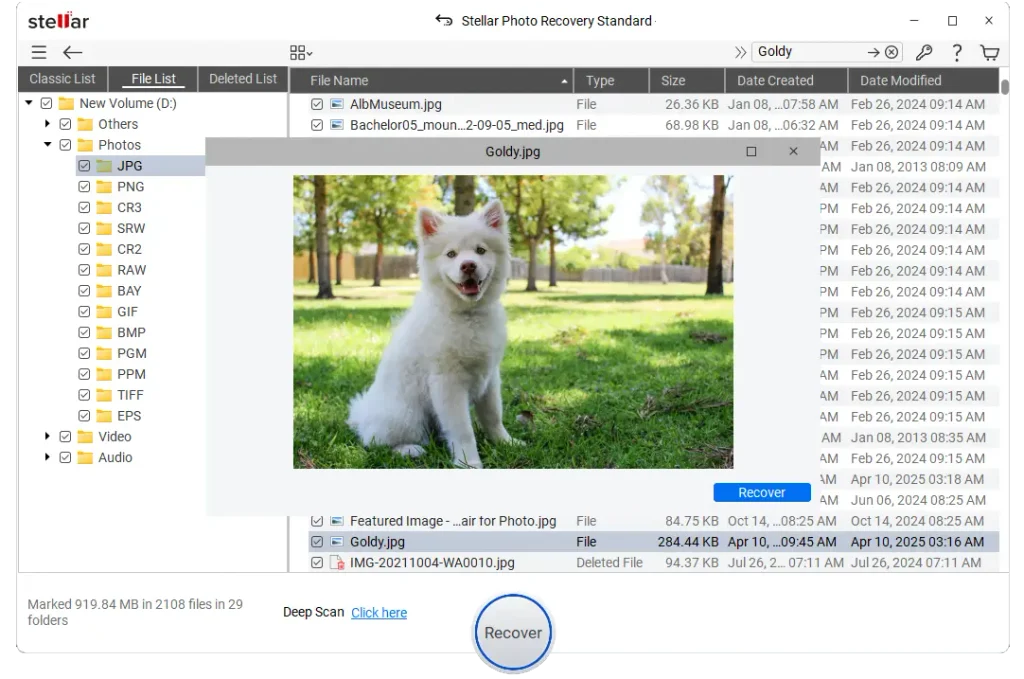Expand the Video folder
This screenshot has width=1024, height=679.
click(x=47, y=436)
